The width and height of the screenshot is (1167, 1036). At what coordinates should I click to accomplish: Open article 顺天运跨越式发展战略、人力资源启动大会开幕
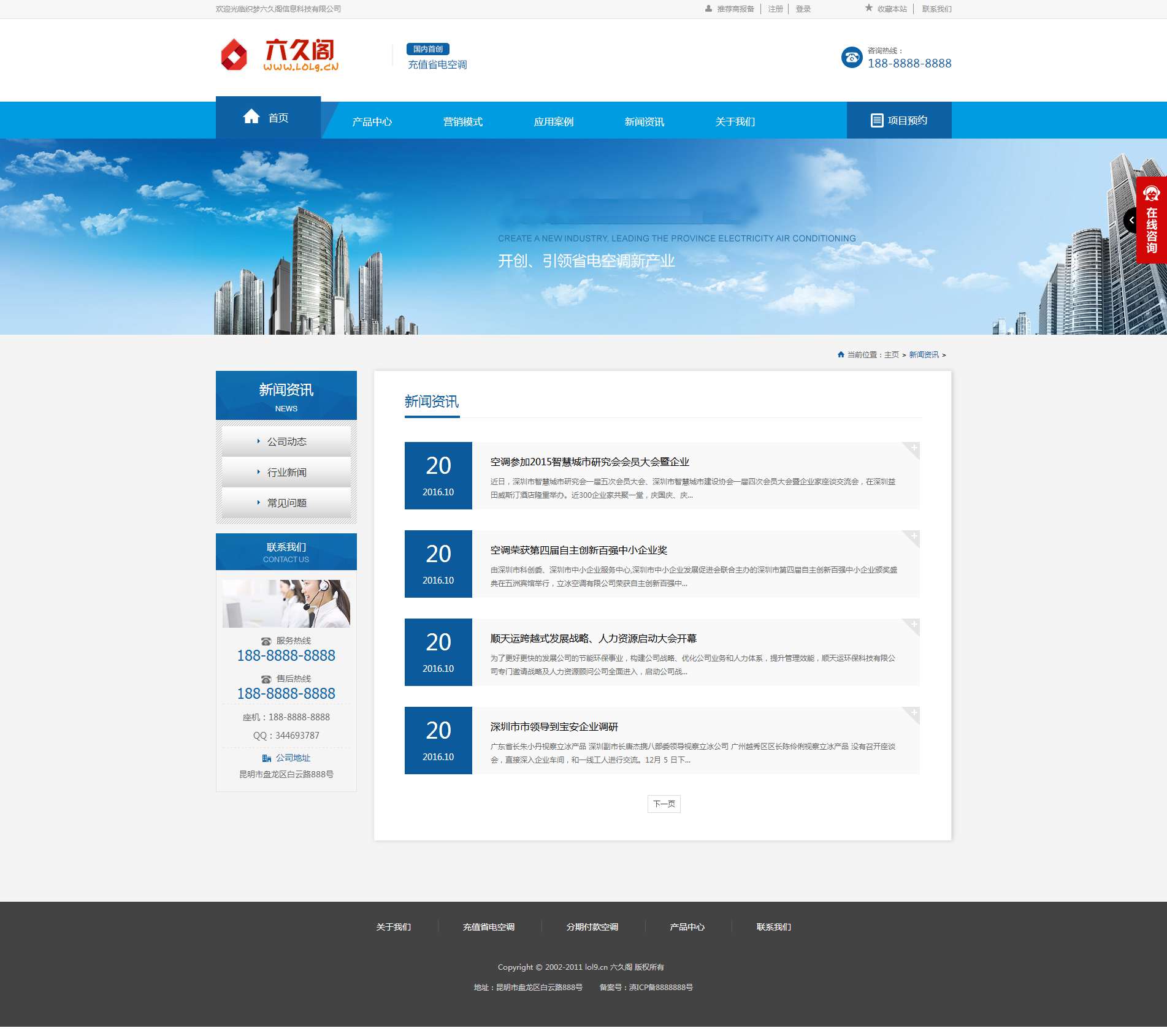[593, 638]
